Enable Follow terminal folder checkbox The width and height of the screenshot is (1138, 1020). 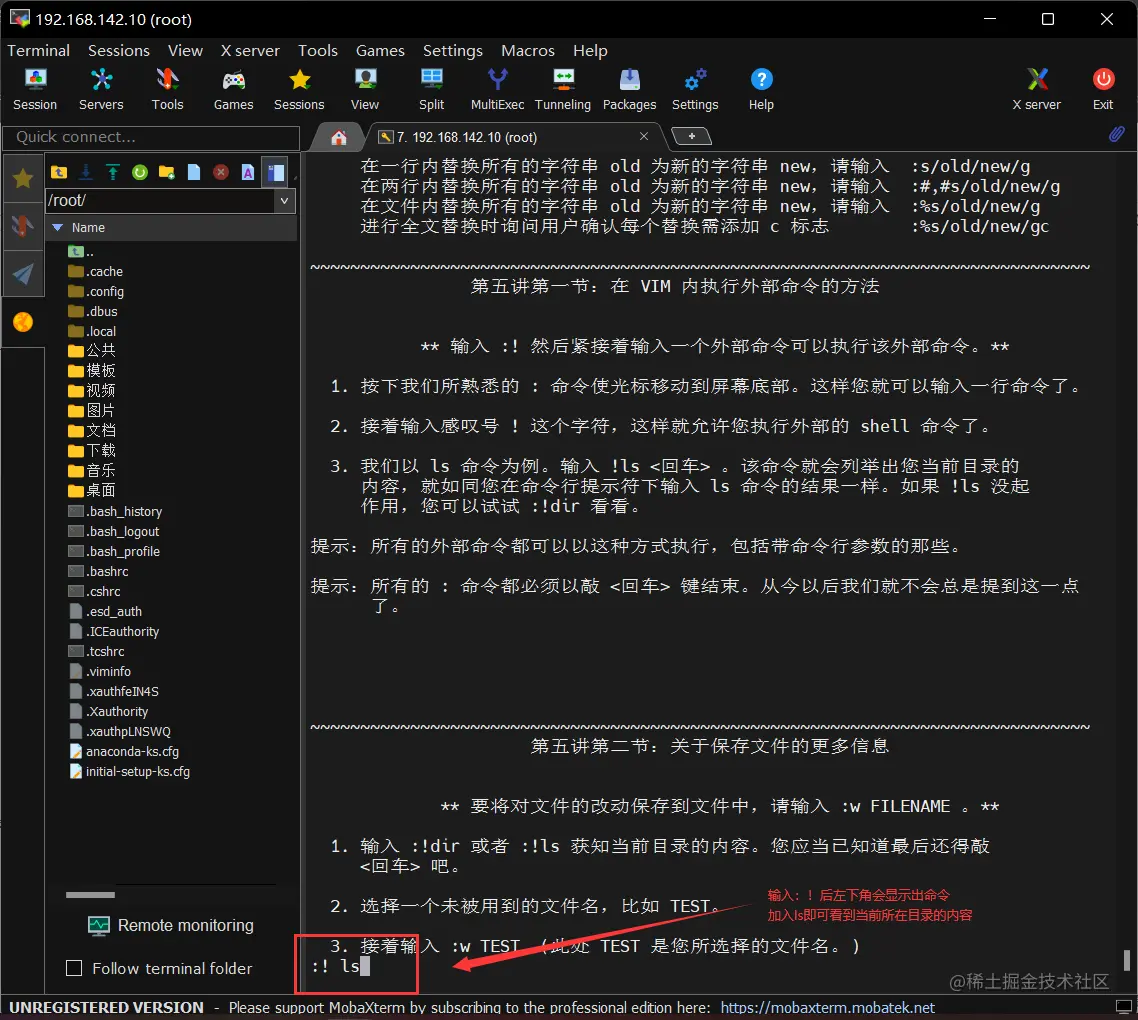(x=74, y=968)
